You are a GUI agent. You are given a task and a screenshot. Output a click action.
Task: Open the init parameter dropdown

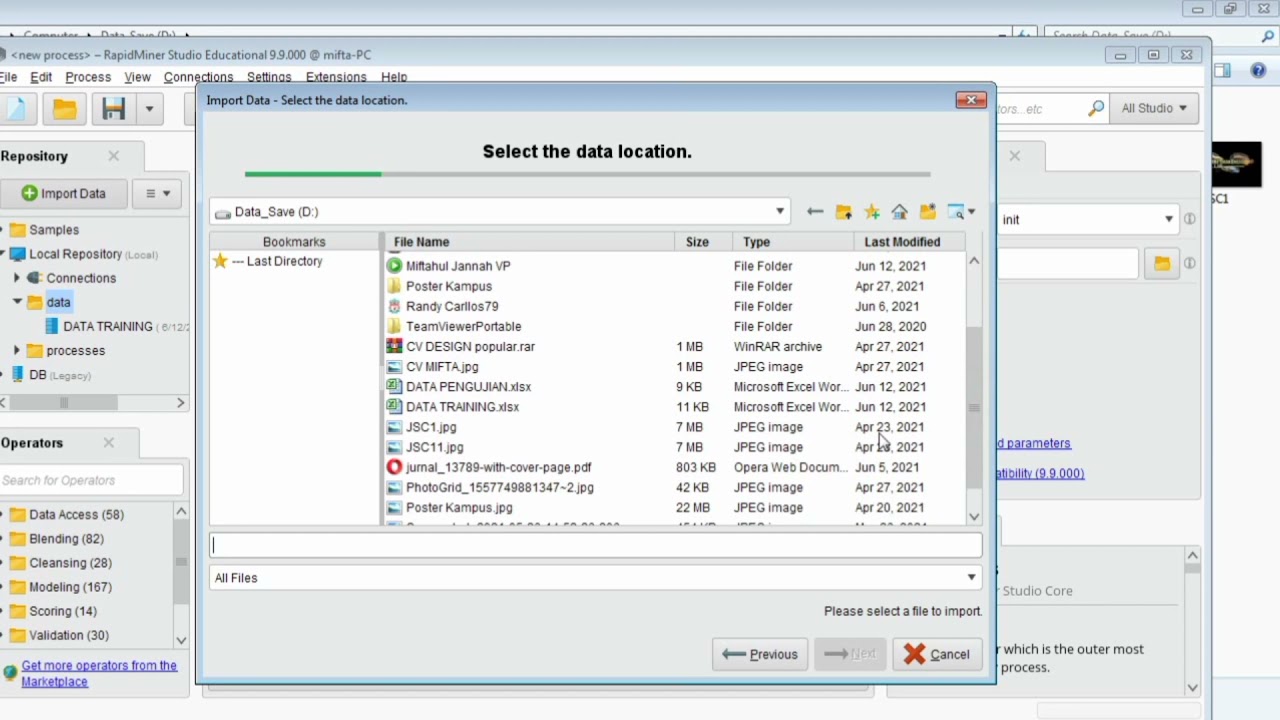pyautogui.click(x=1168, y=220)
